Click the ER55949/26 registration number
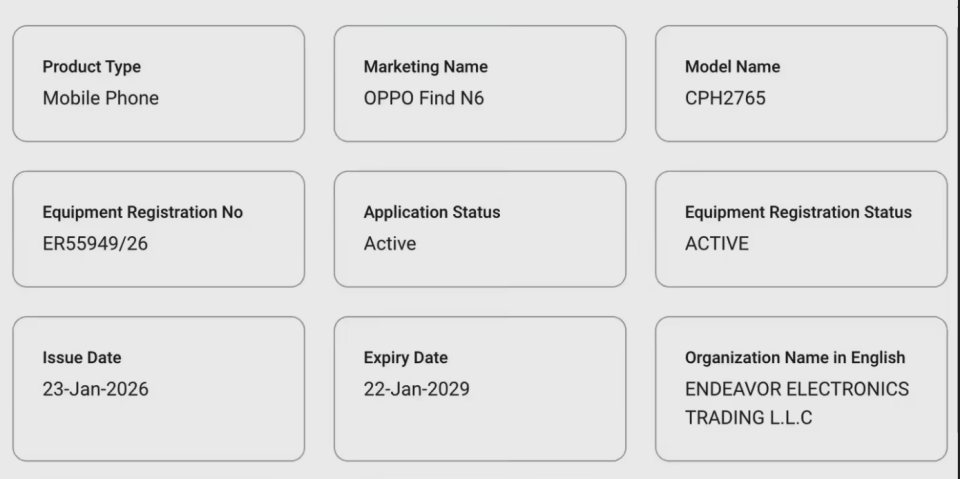This screenshot has height=479, width=960. tap(95, 243)
